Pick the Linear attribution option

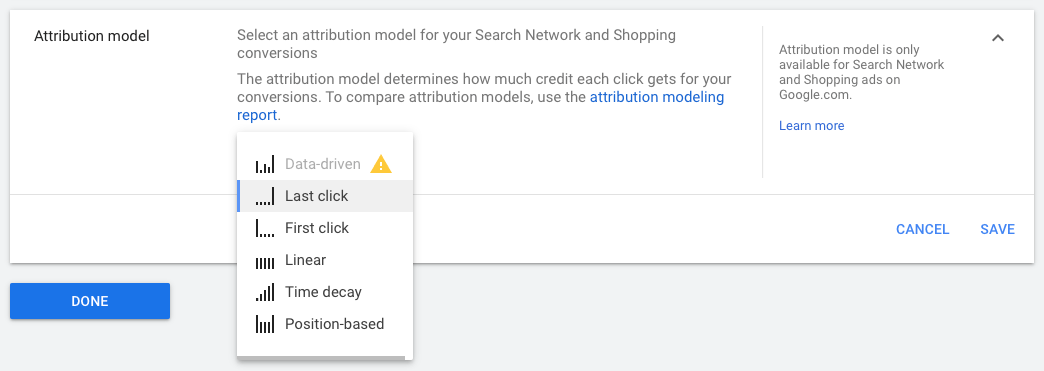(325, 260)
